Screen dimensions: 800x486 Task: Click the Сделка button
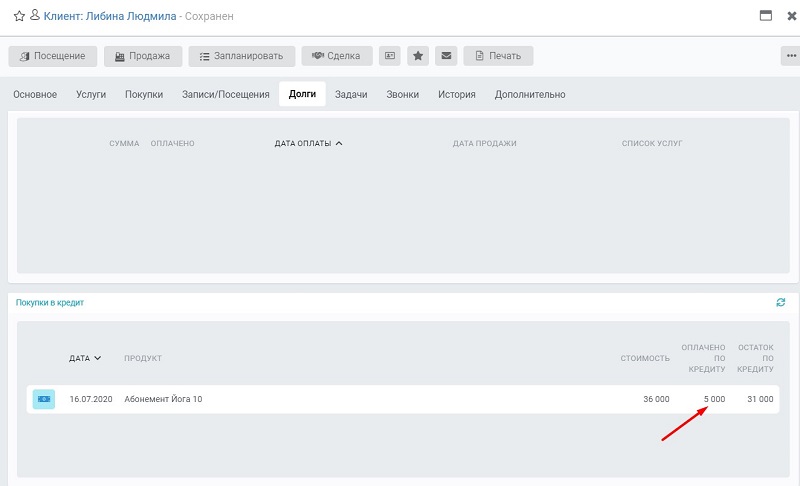(x=337, y=56)
